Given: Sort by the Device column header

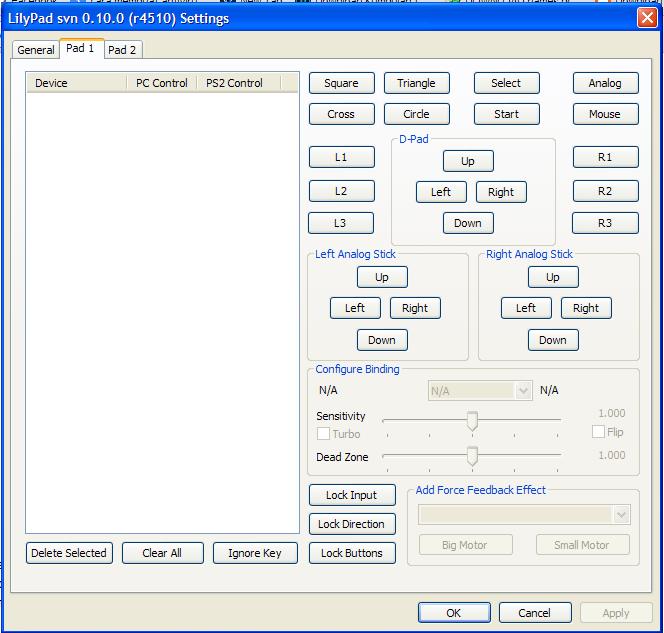Looking at the screenshot, I should (x=77, y=83).
